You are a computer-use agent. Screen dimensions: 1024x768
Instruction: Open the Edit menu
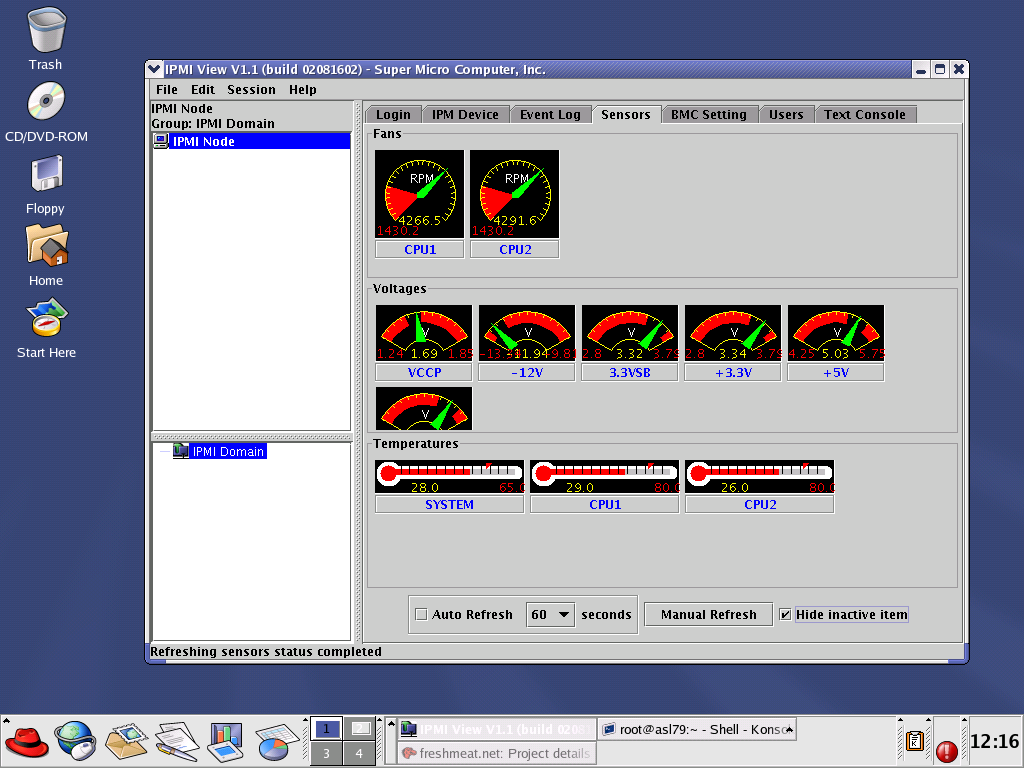coord(202,89)
